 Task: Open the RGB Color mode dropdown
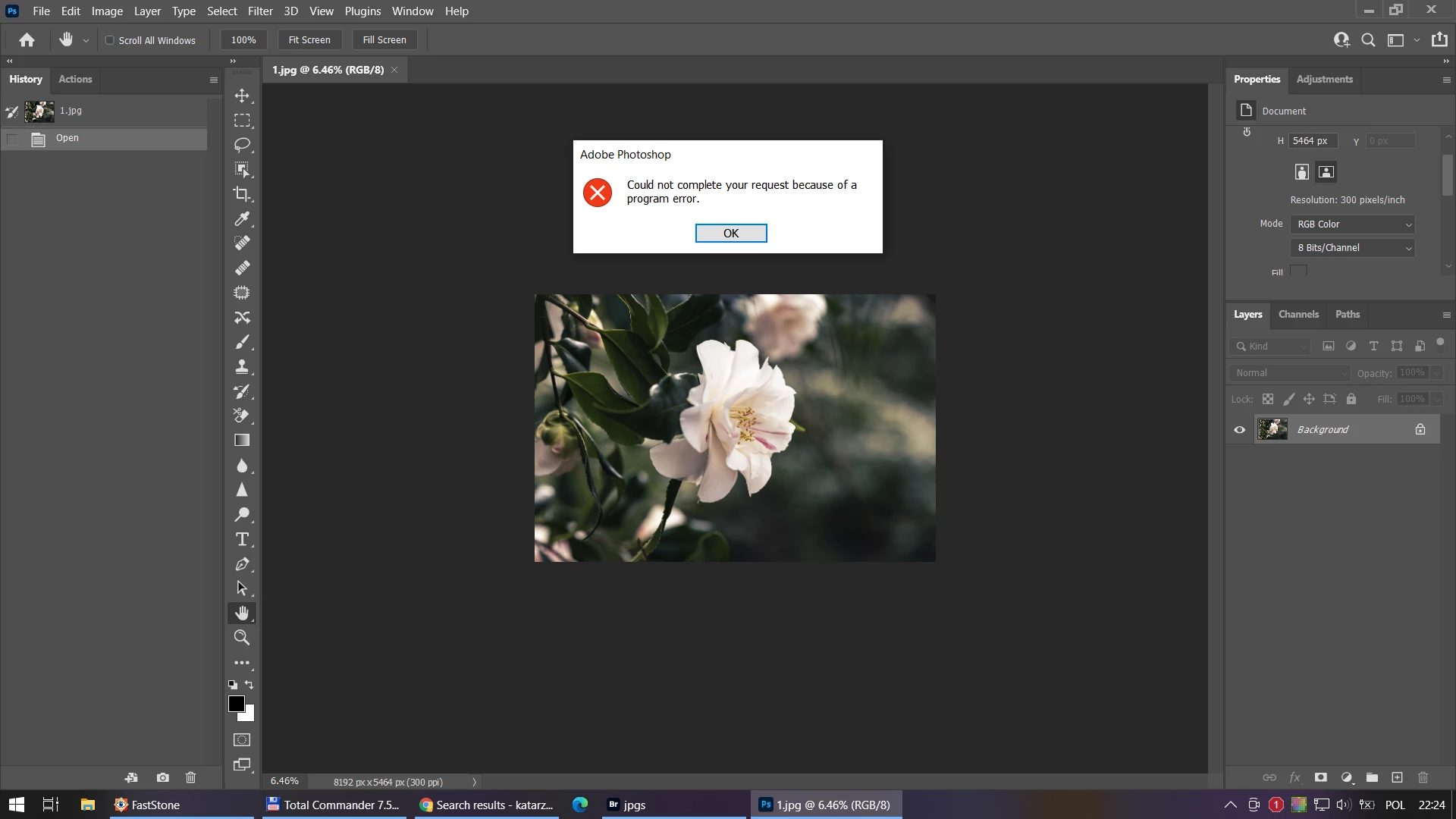click(x=1354, y=224)
